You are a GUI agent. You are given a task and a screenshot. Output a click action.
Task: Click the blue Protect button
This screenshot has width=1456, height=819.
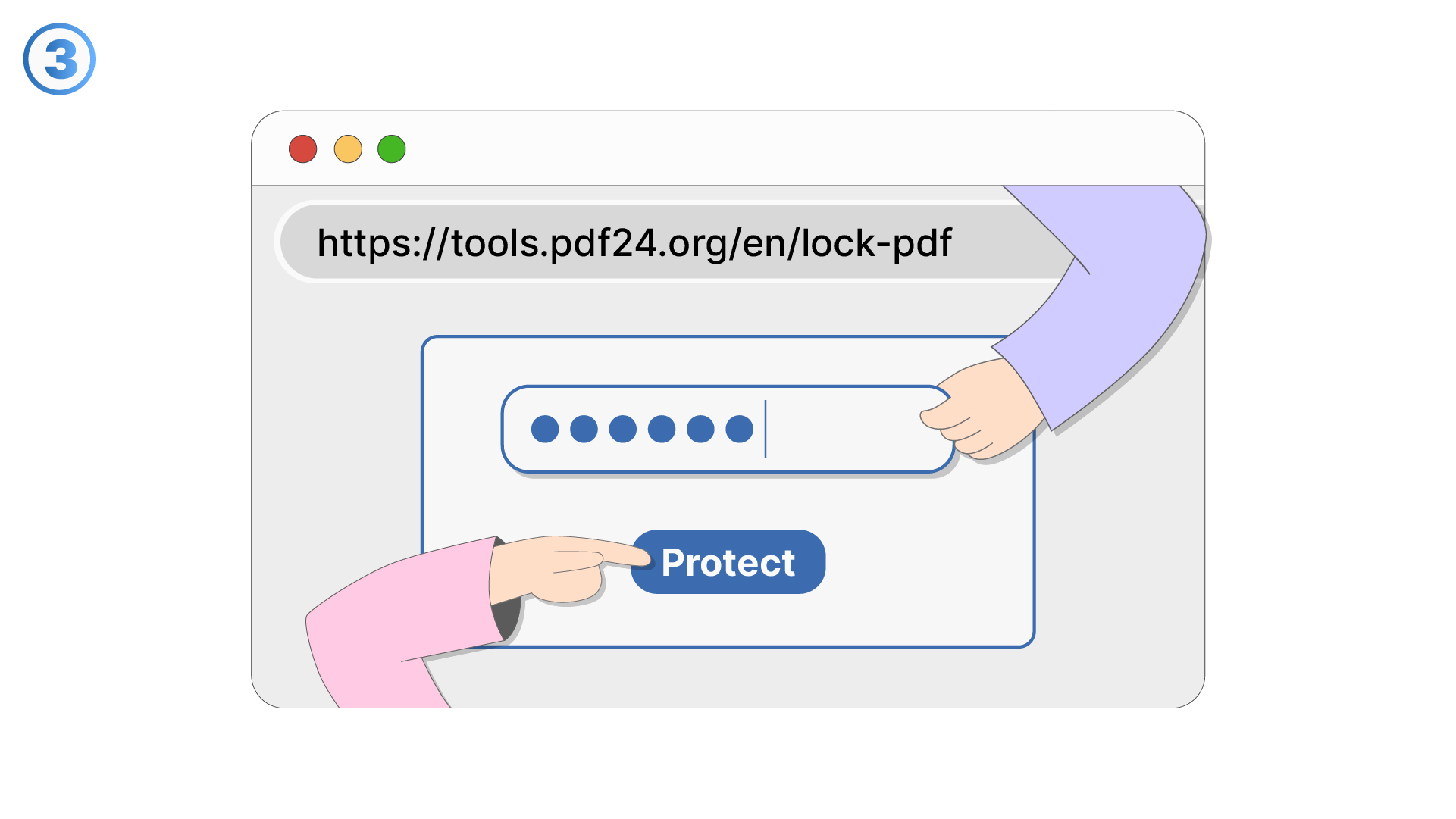point(728,561)
